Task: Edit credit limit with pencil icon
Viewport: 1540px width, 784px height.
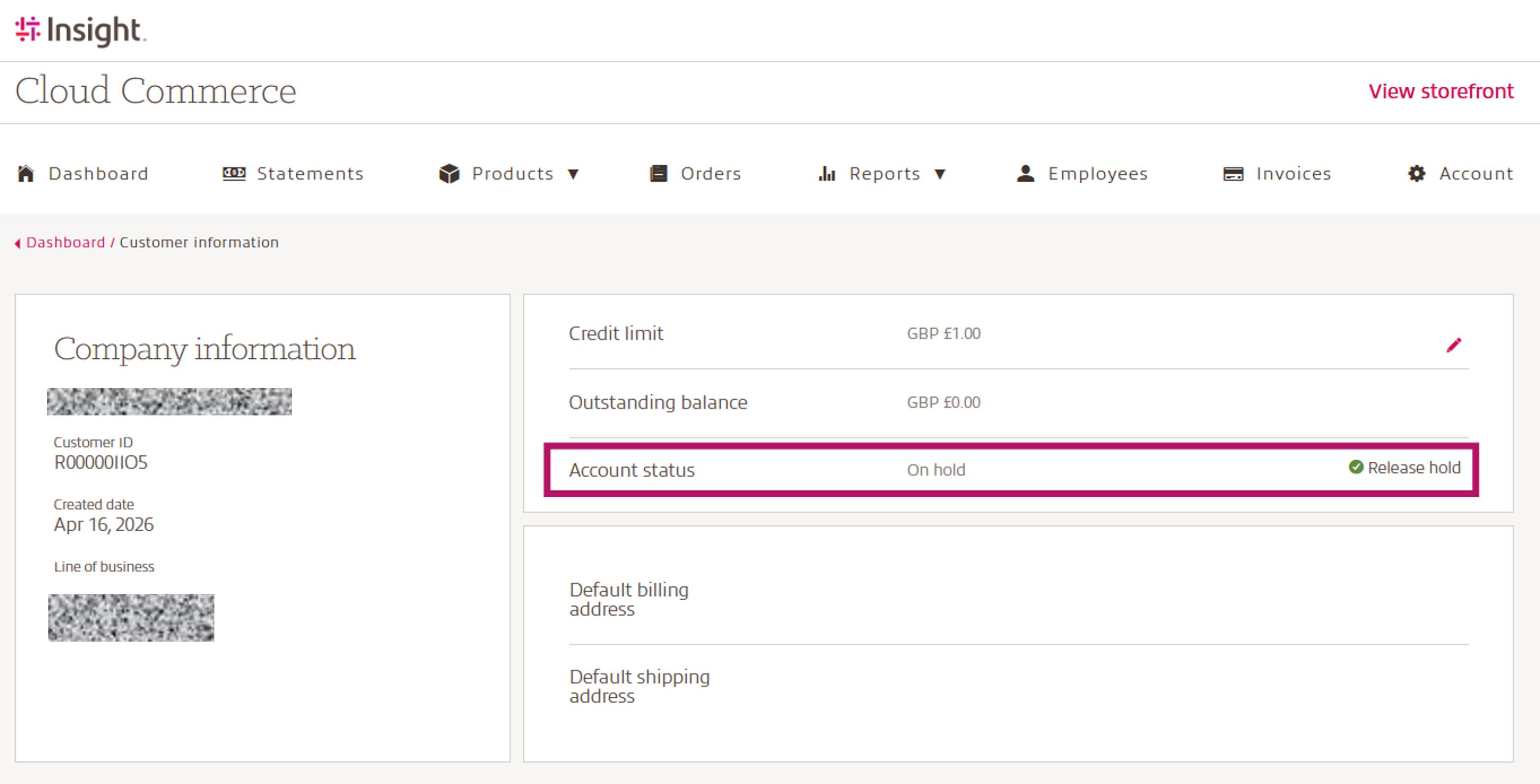Action: coord(1453,345)
